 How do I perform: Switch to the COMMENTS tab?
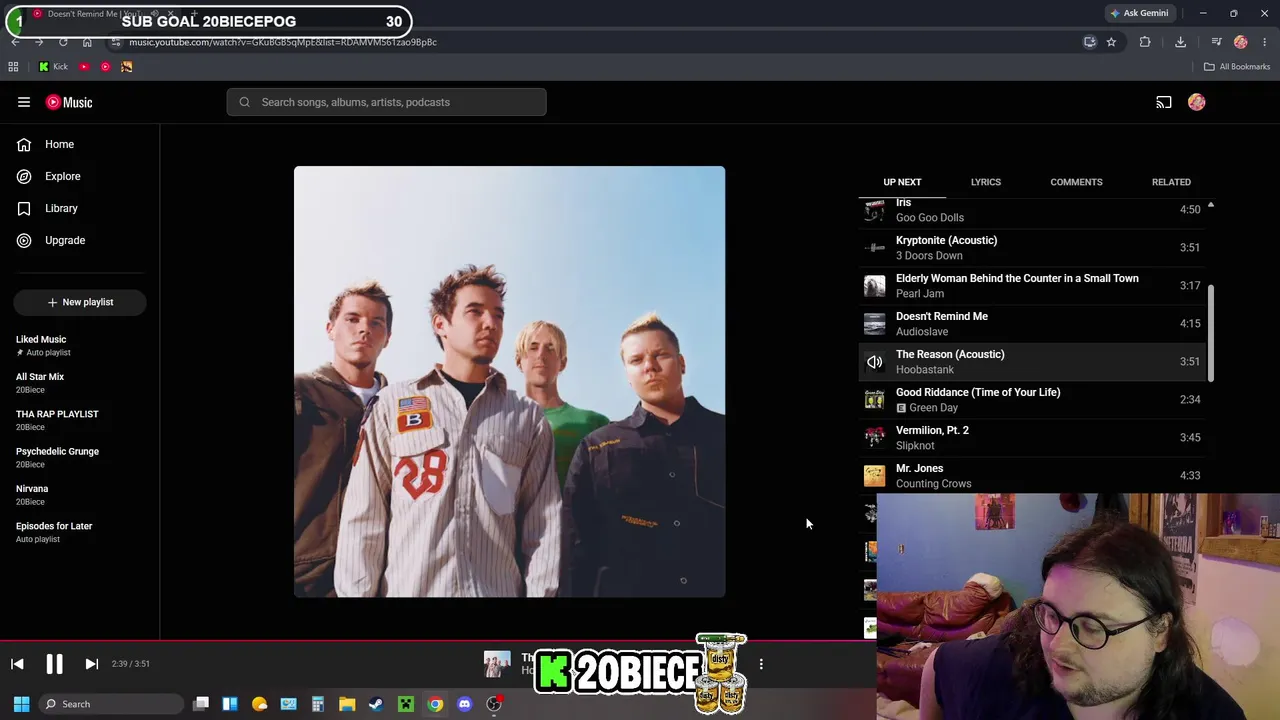point(1076,182)
